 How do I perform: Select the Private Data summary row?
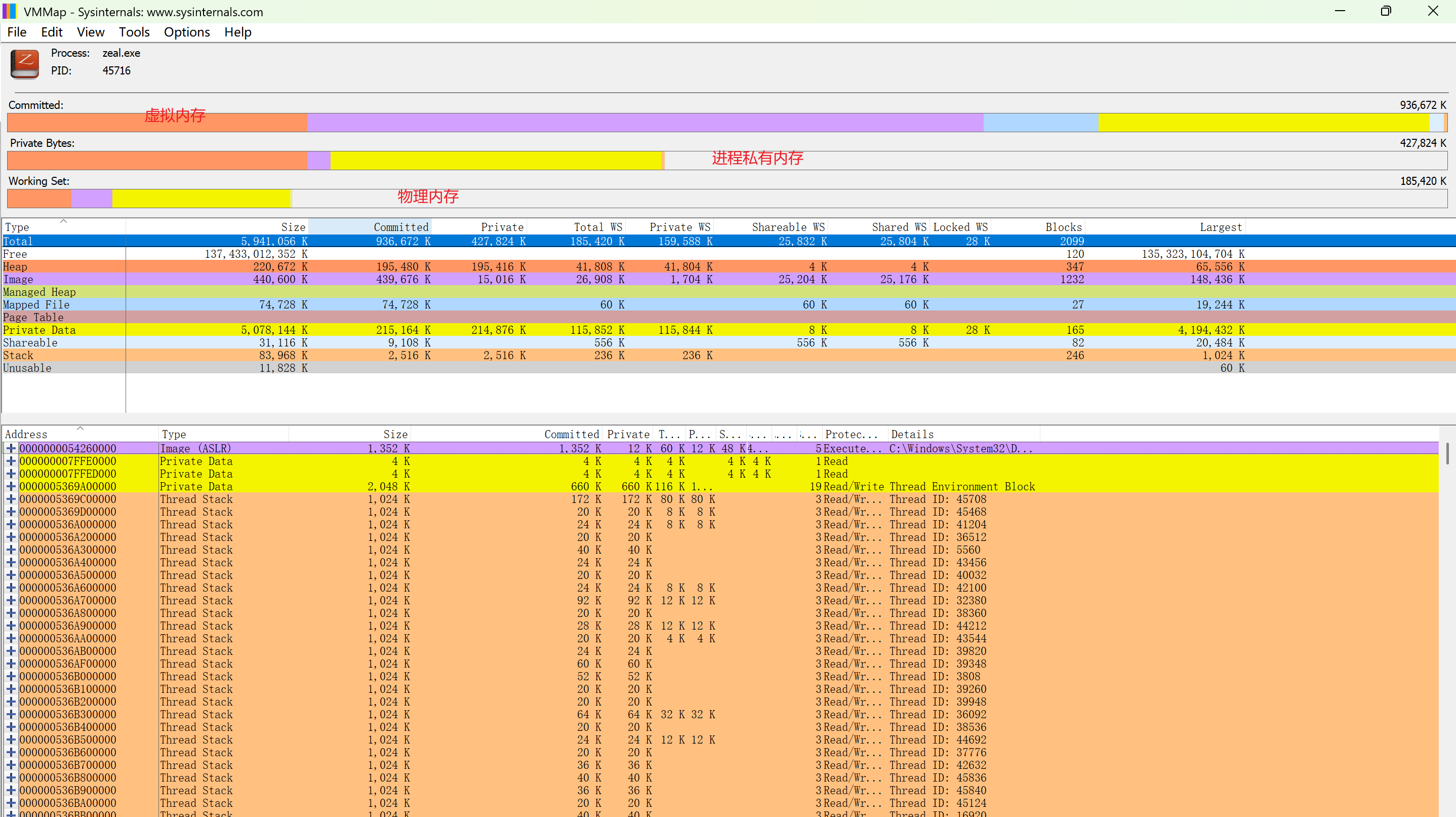pos(39,330)
